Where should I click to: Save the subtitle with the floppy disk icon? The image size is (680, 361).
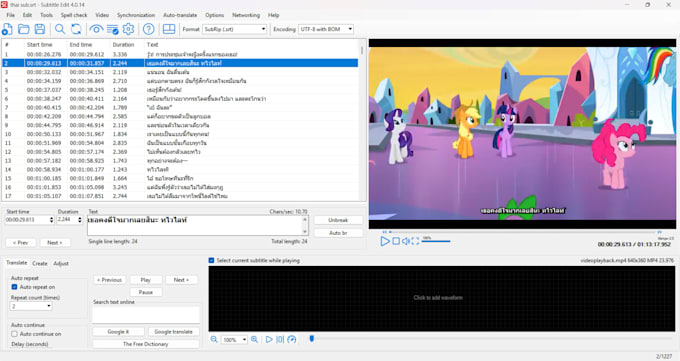tap(40, 29)
